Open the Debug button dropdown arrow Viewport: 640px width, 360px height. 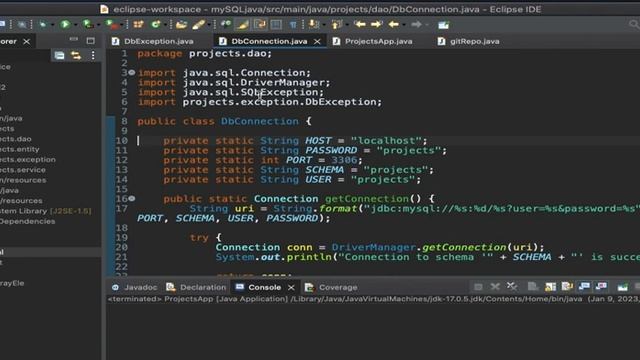click(52, 25)
